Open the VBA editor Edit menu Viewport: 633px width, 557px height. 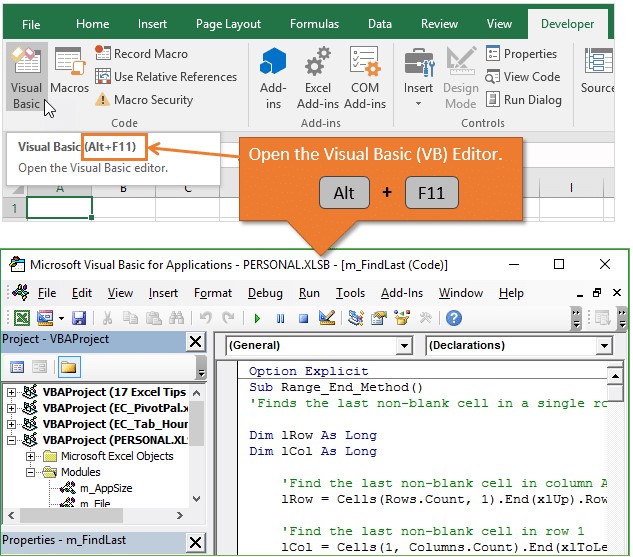[x=82, y=293]
